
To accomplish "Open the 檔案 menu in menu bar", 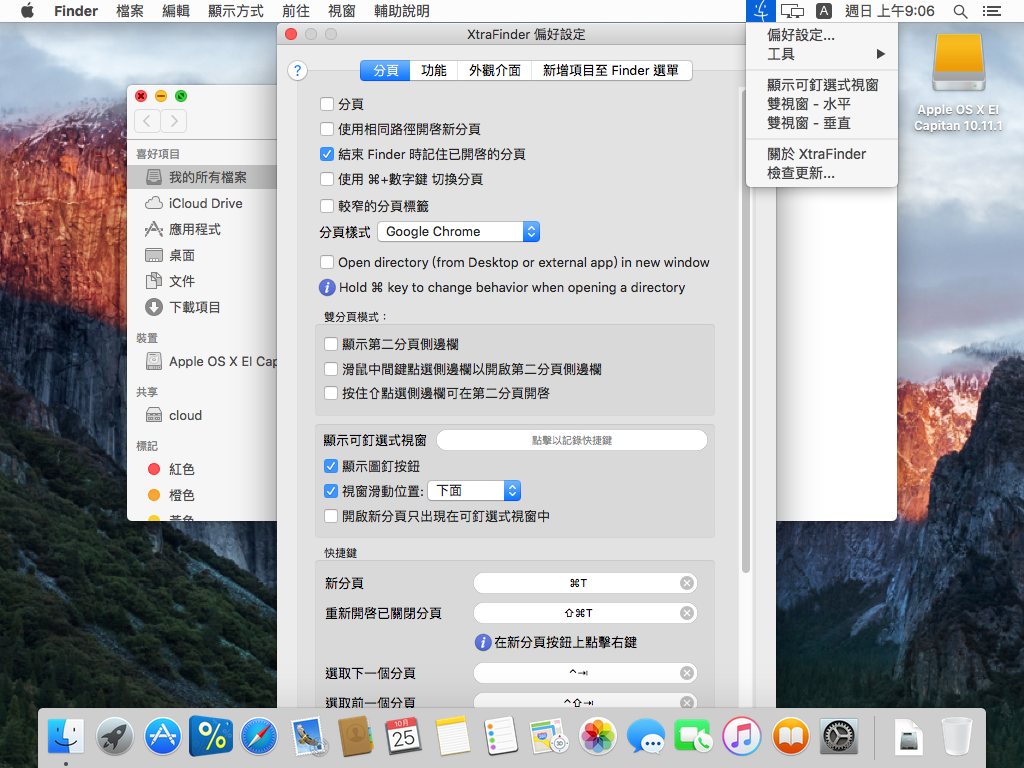I will [x=129, y=11].
